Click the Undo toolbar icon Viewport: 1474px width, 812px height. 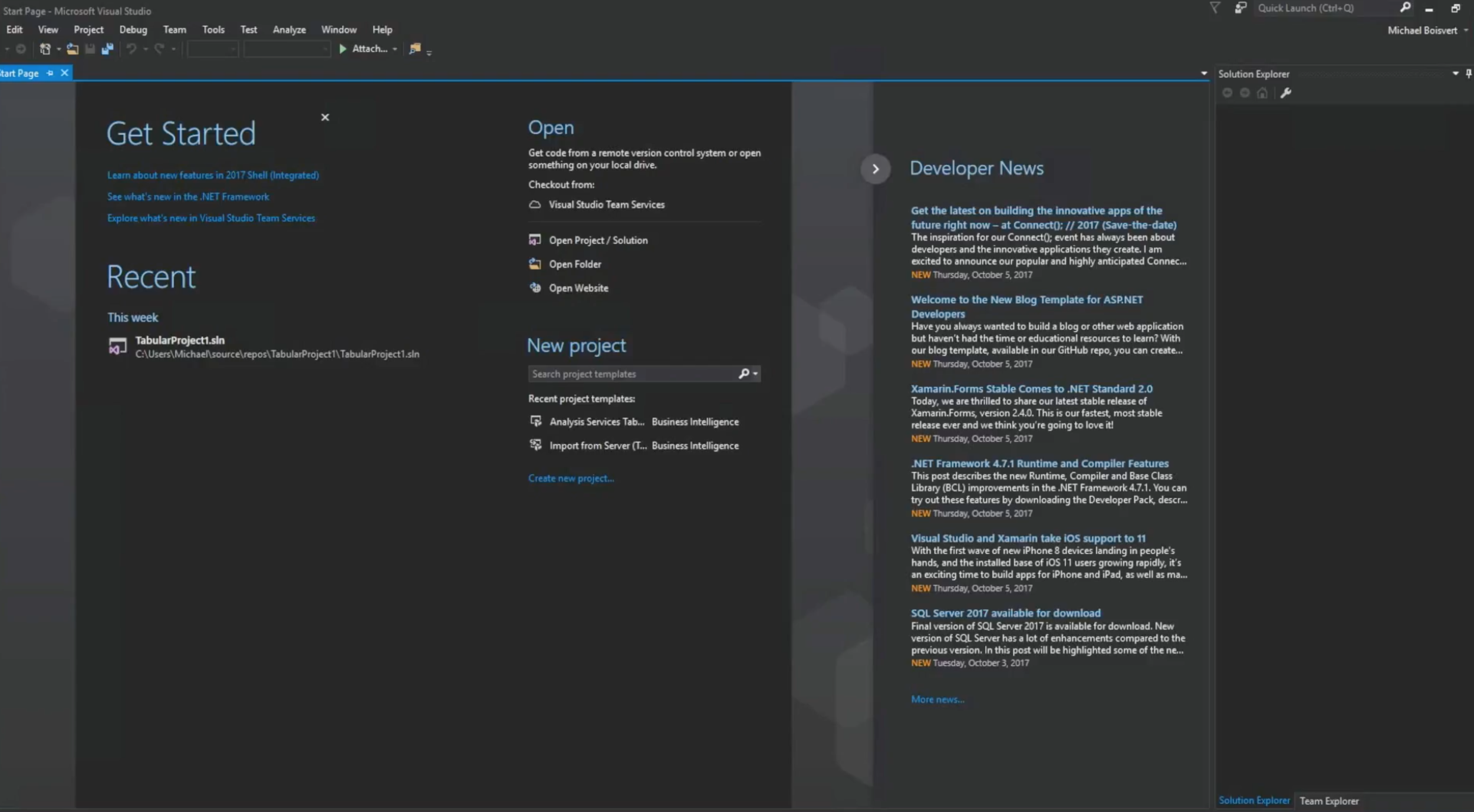(x=131, y=49)
